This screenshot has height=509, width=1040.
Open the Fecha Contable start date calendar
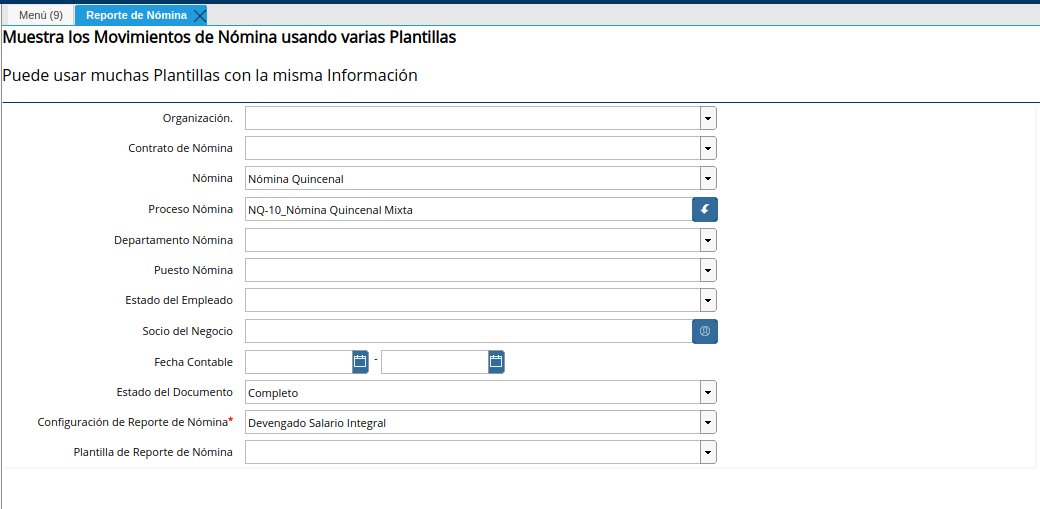click(x=360, y=362)
